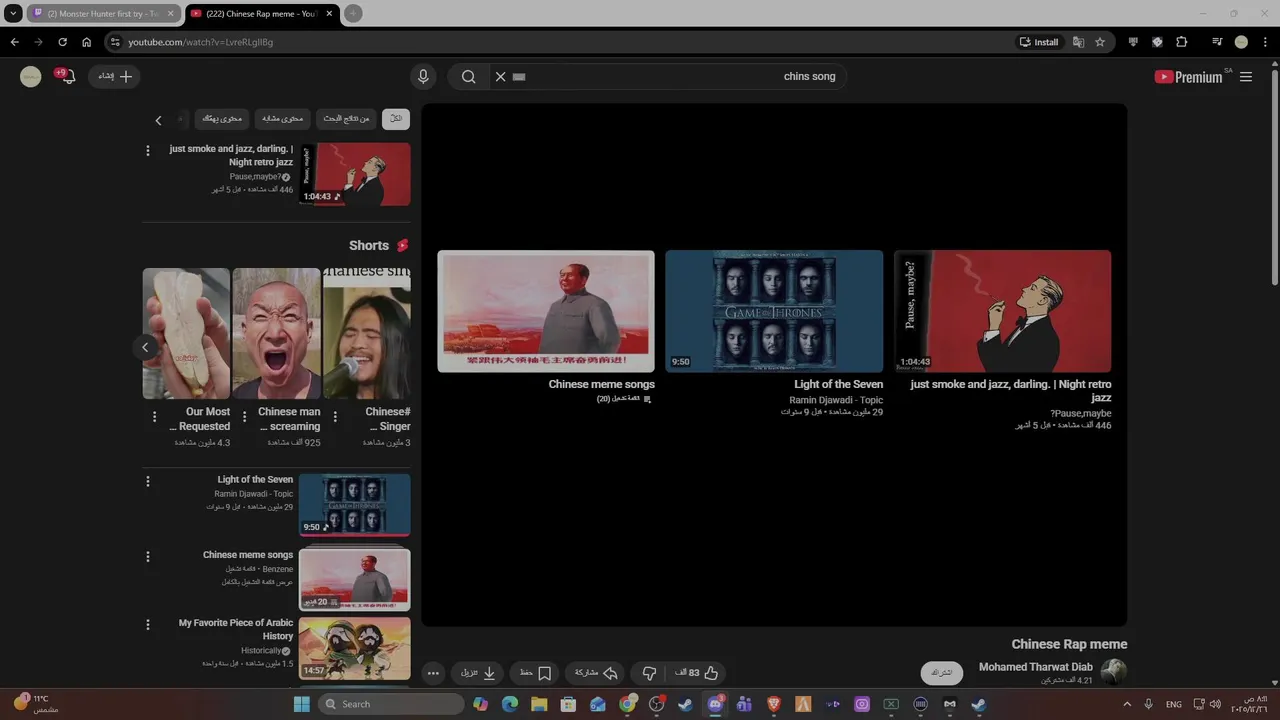Screen dimensions: 1280x720
Task: Select the 'similar content' filter chip
Action: pyautogui.click(x=282, y=118)
